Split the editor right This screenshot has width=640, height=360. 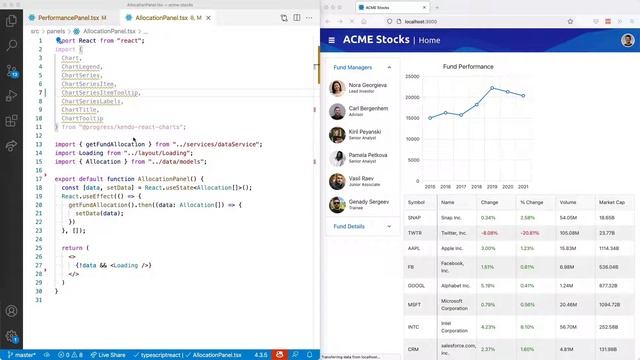[297, 18]
